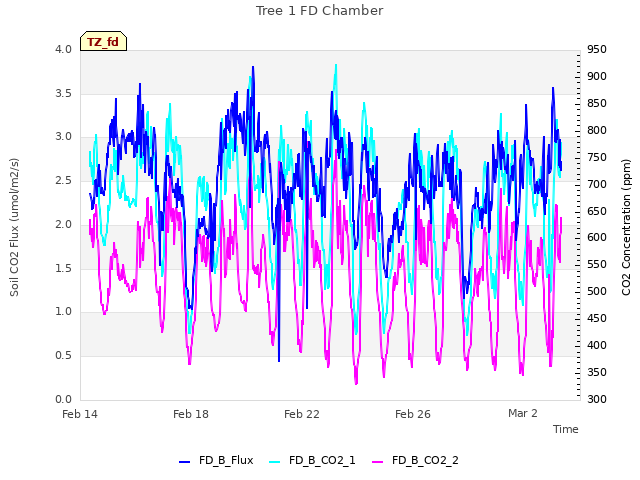
Task: Click the 550 right axis tick label
Action: [x=597, y=264]
